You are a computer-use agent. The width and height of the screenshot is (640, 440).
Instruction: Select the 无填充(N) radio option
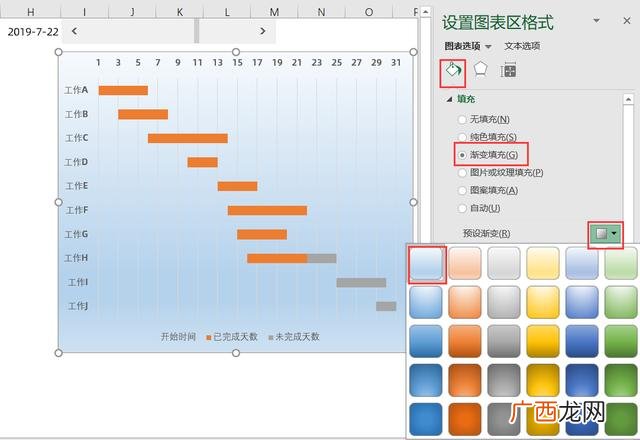pos(484,119)
